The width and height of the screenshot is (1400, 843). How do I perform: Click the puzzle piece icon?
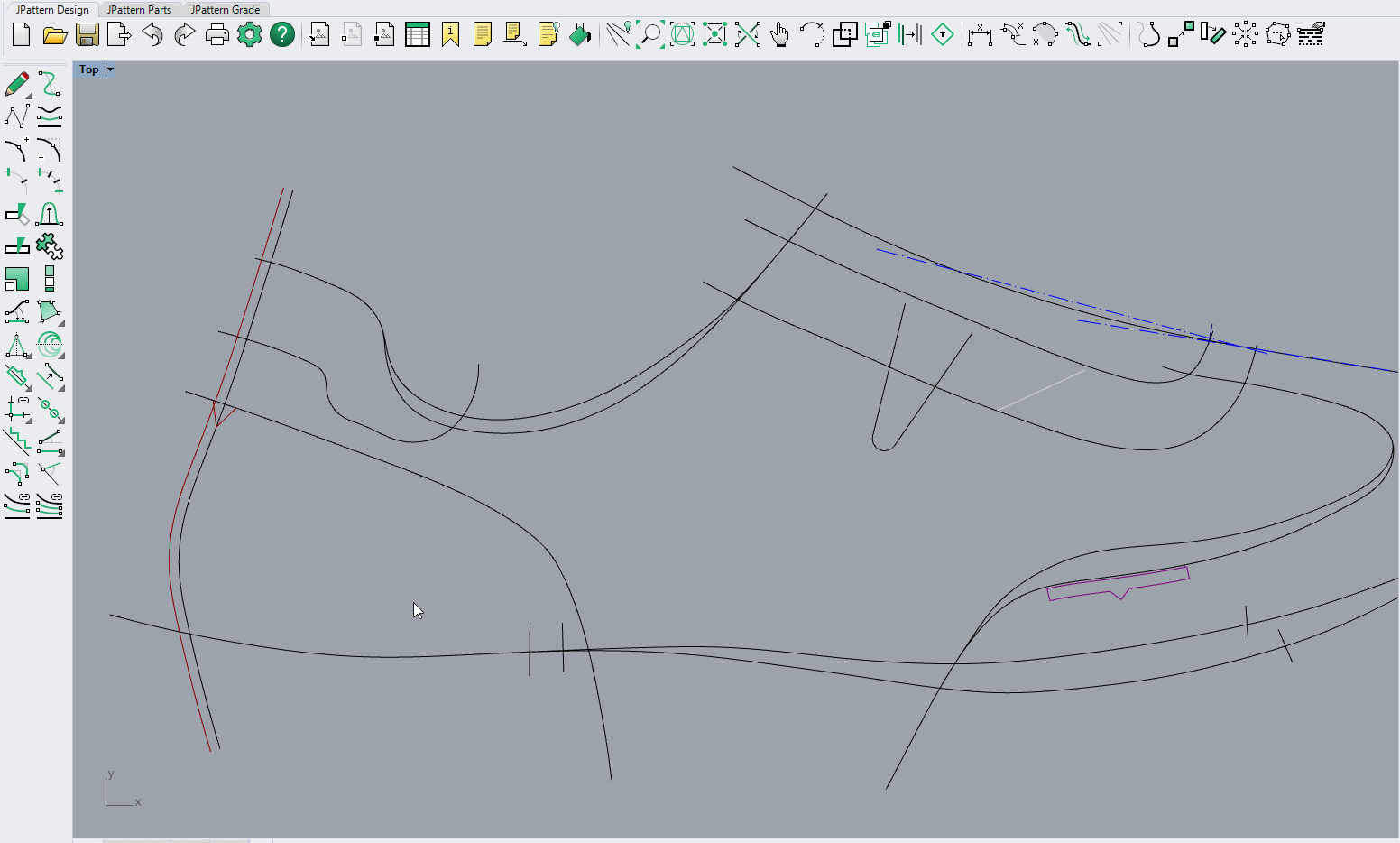[50, 245]
